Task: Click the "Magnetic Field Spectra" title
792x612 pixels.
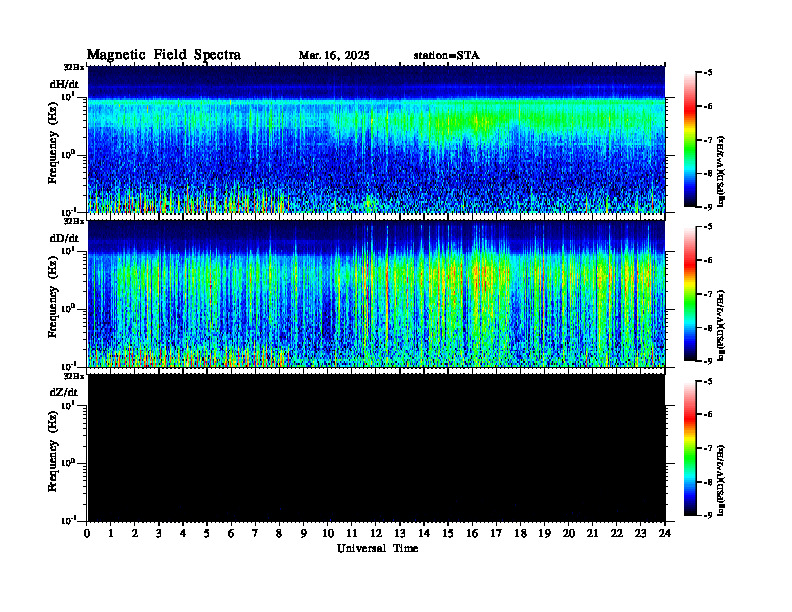Action: pos(164,55)
